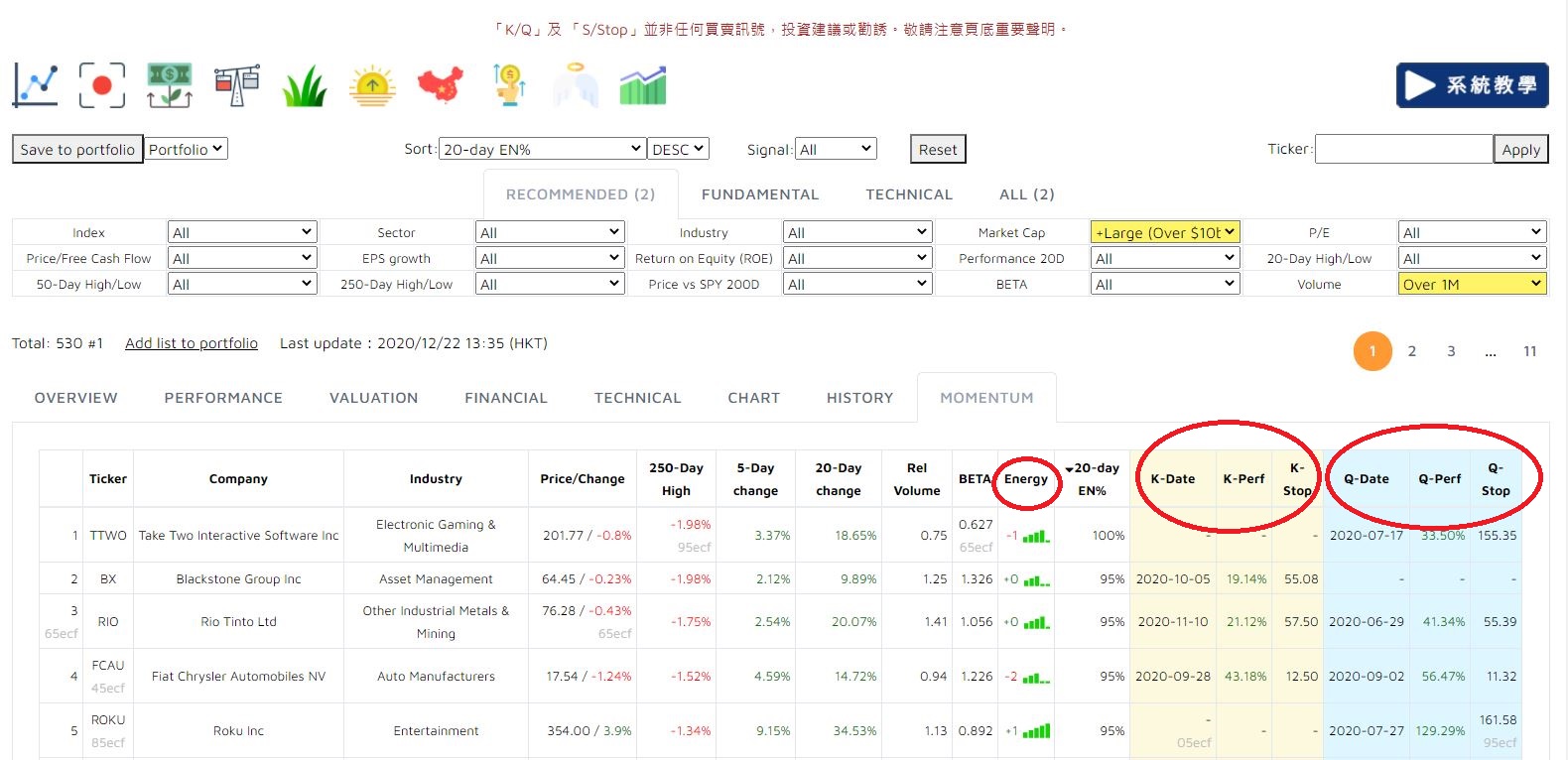
Task: Open the Signal filter dropdown
Action: click(x=836, y=149)
